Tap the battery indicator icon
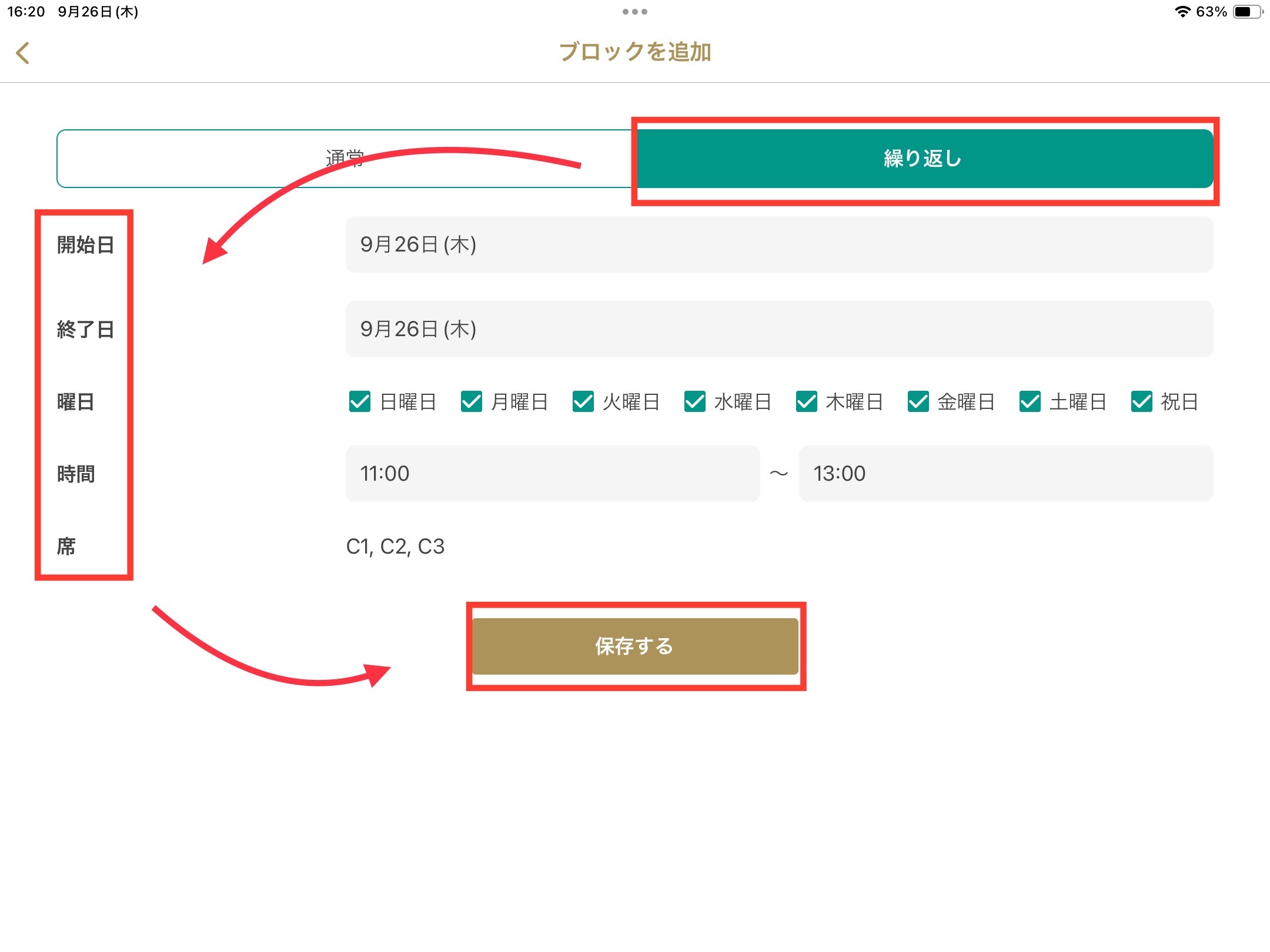Screen dimensions: 1270x952 click(1248, 12)
